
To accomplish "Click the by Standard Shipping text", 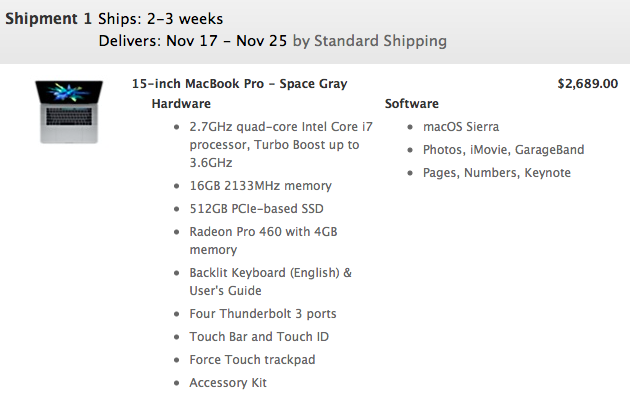I will pos(370,41).
